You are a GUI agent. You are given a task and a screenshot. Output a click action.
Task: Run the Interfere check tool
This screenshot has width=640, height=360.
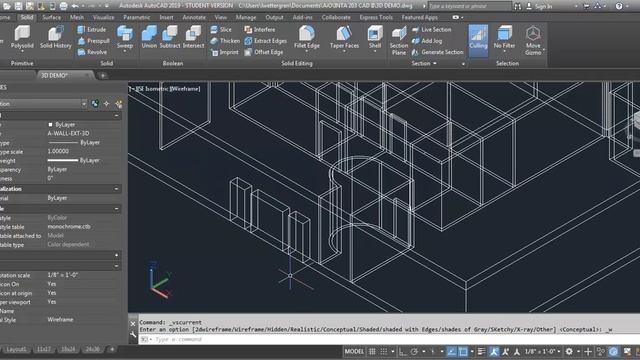tap(260, 29)
